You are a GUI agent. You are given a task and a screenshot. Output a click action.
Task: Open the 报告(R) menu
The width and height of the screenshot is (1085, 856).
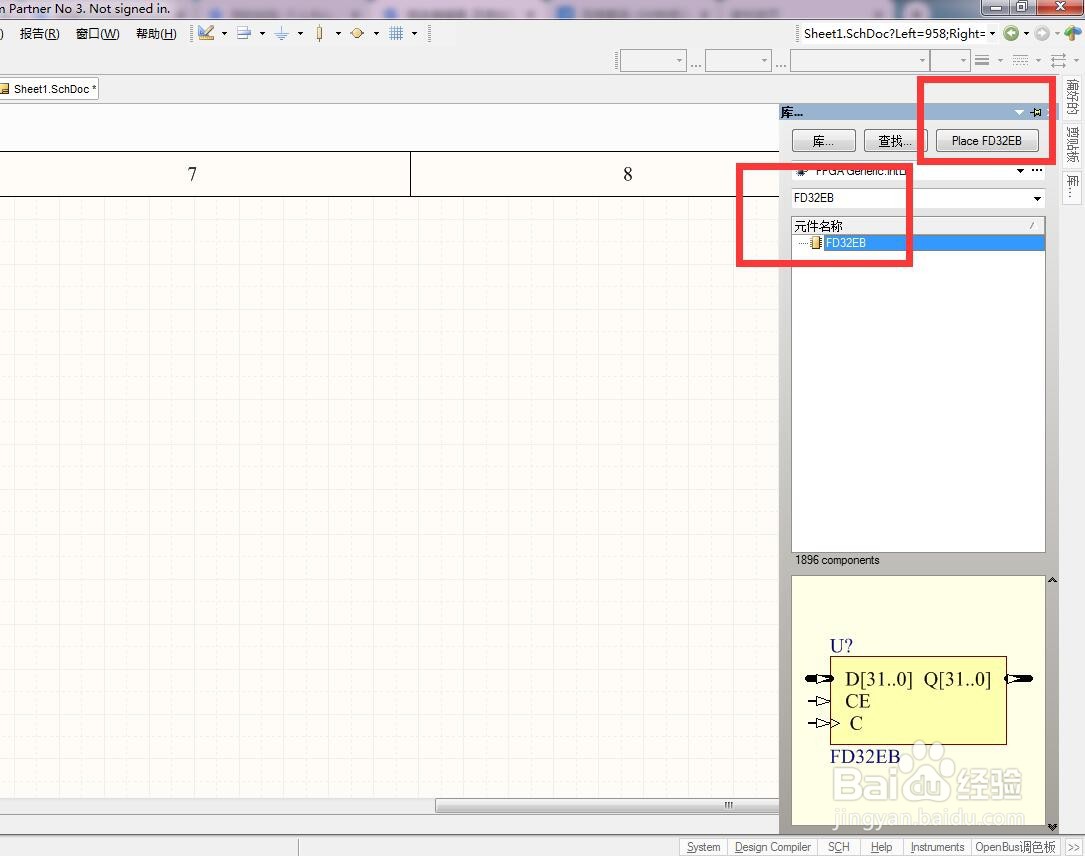[39, 33]
